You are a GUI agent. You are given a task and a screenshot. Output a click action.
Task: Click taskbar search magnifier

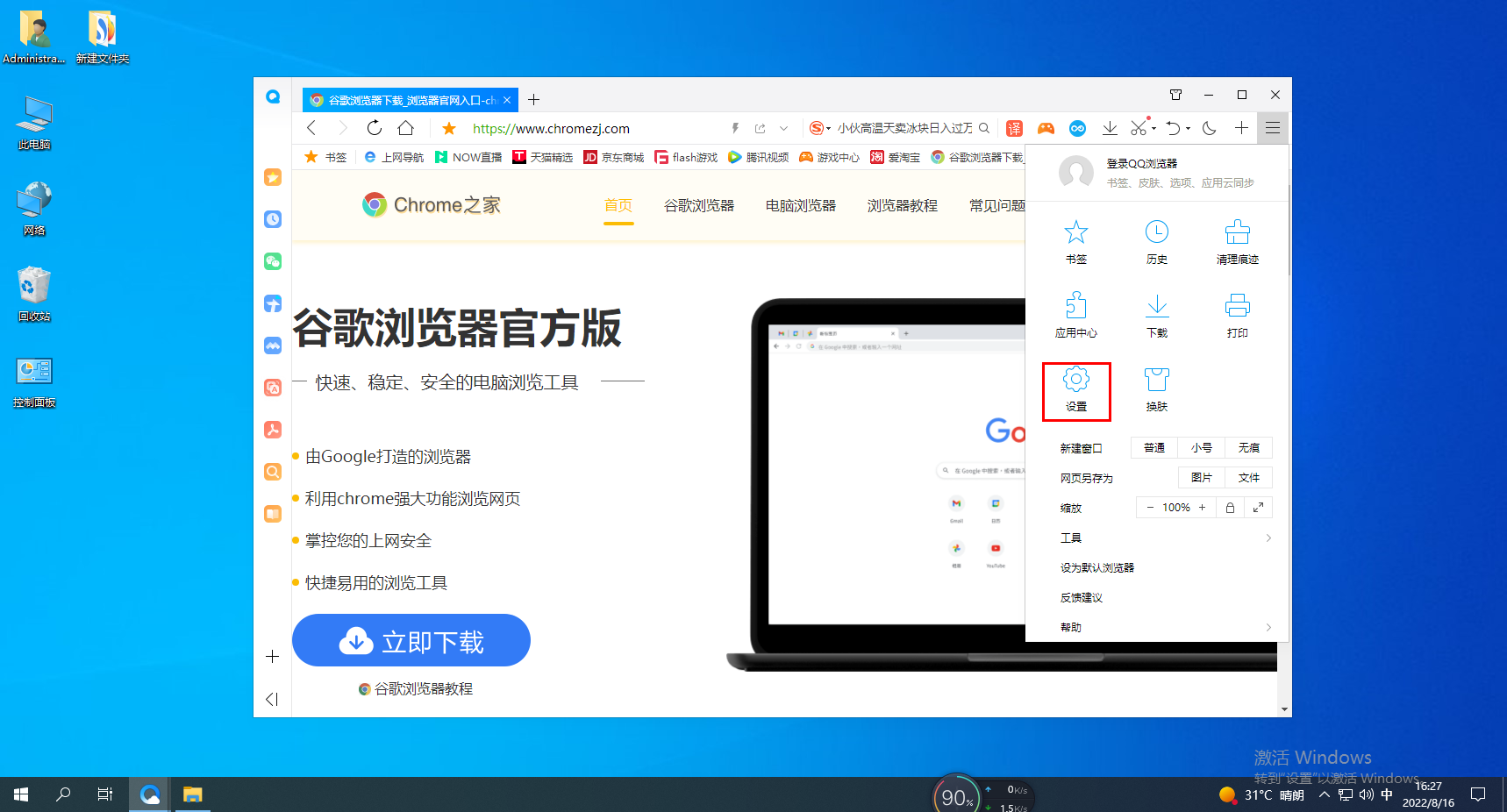pos(63,794)
